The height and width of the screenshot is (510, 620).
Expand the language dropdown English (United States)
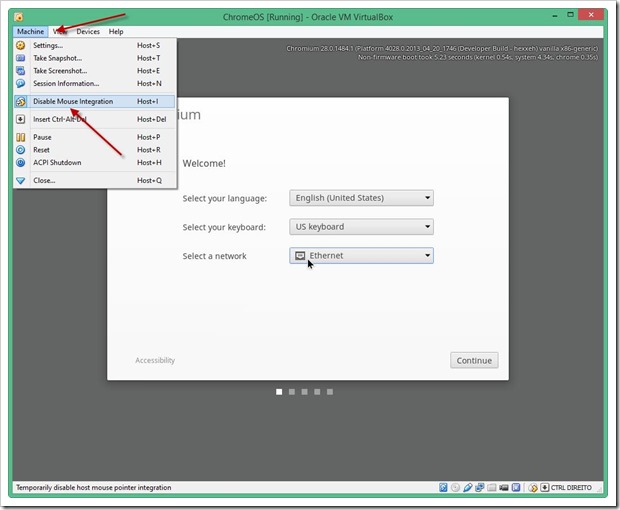[x=361, y=198]
